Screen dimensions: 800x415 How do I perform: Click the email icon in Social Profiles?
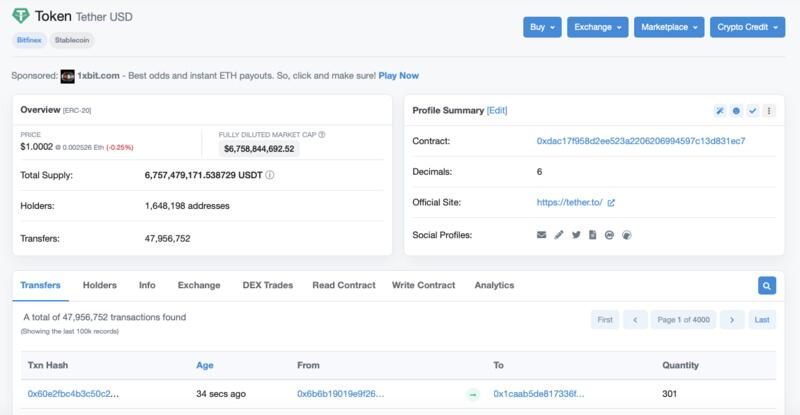[541, 235]
